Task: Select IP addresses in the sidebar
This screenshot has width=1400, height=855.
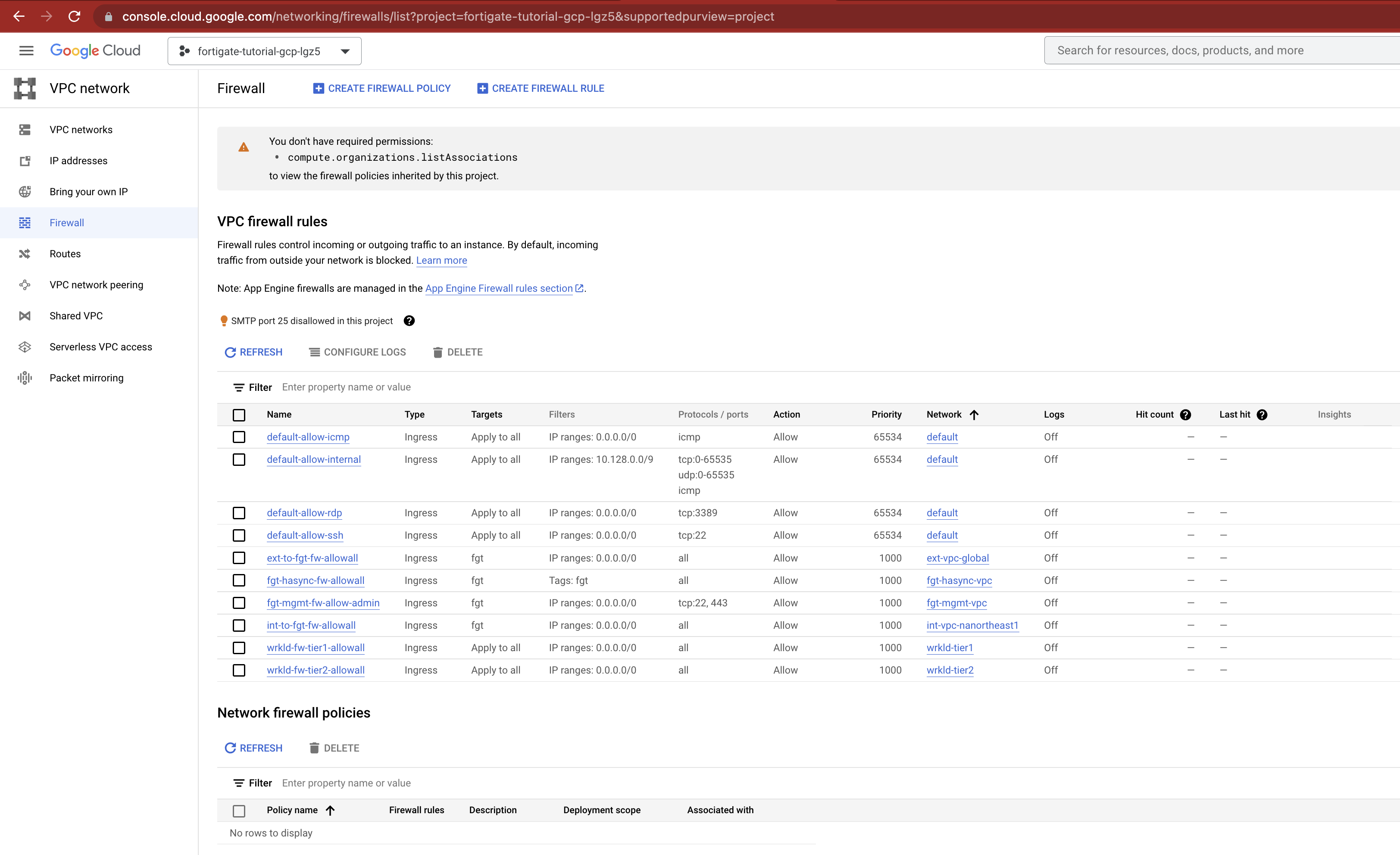Action: click(x=78, y=160)
